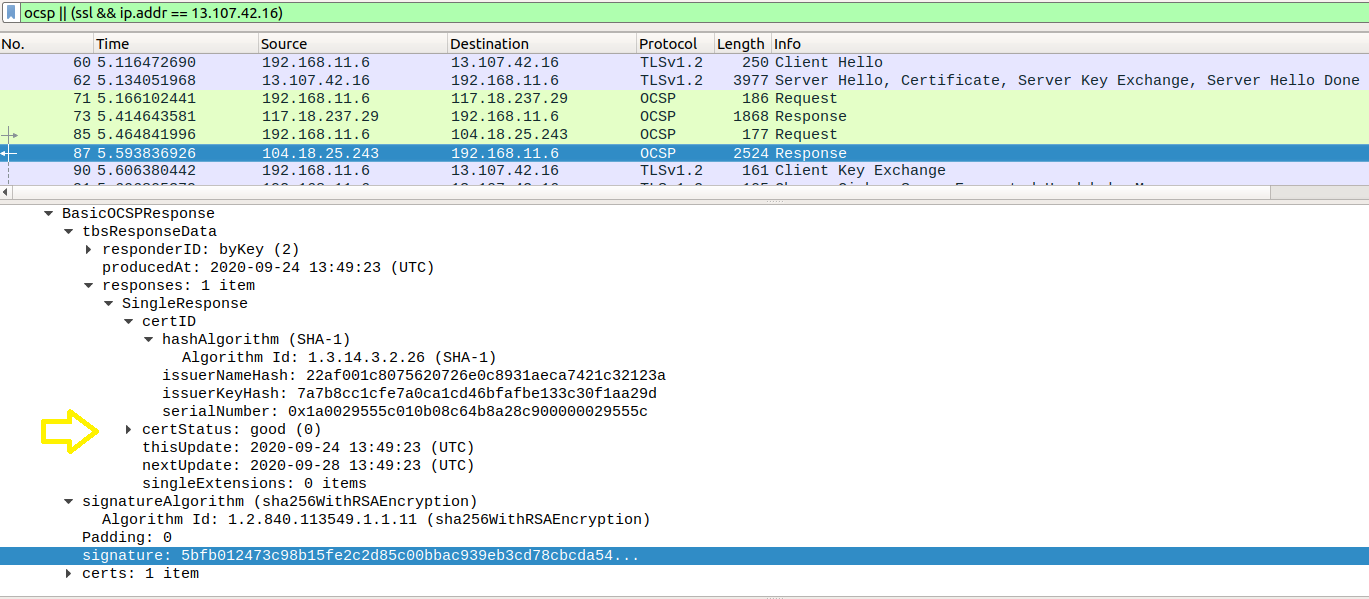This screenshot has width=1369, height=599.
Task: Select packet 87 OCSP Response row
Action: click(x=684, y=153)
